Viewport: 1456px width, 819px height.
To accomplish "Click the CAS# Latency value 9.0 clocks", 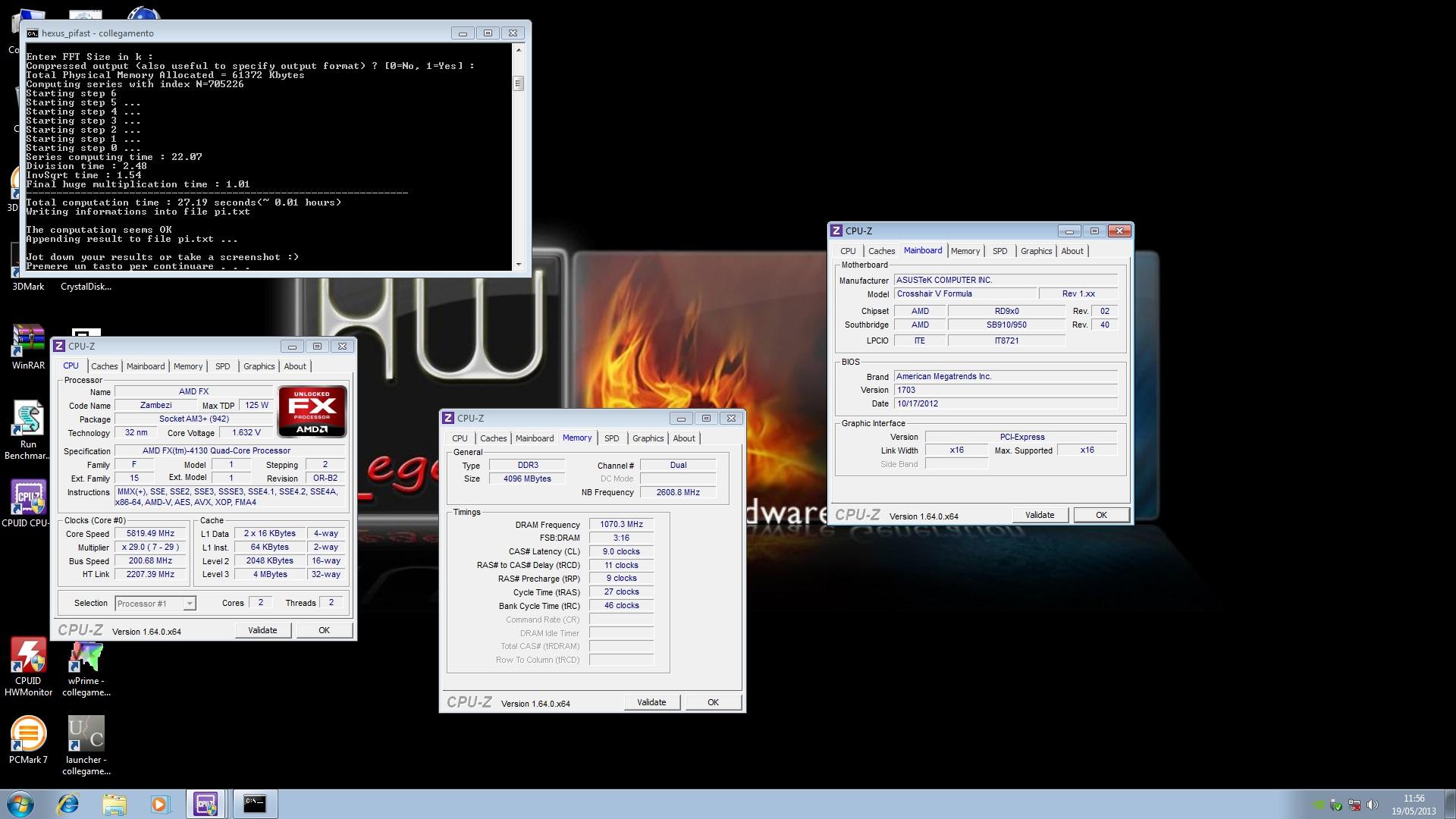I will coord(621,552).
